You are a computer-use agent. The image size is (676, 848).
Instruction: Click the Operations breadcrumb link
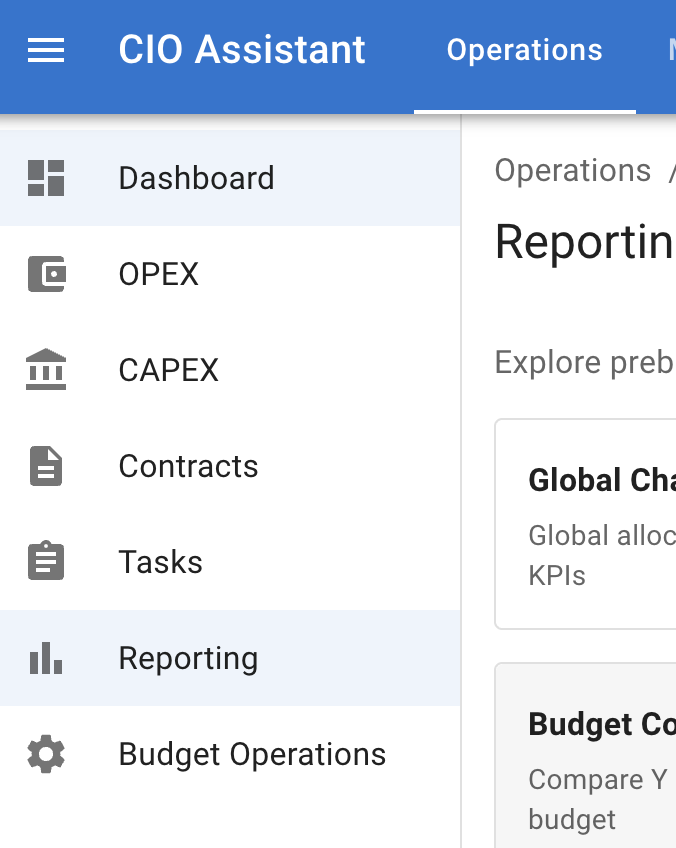(572, 171)
